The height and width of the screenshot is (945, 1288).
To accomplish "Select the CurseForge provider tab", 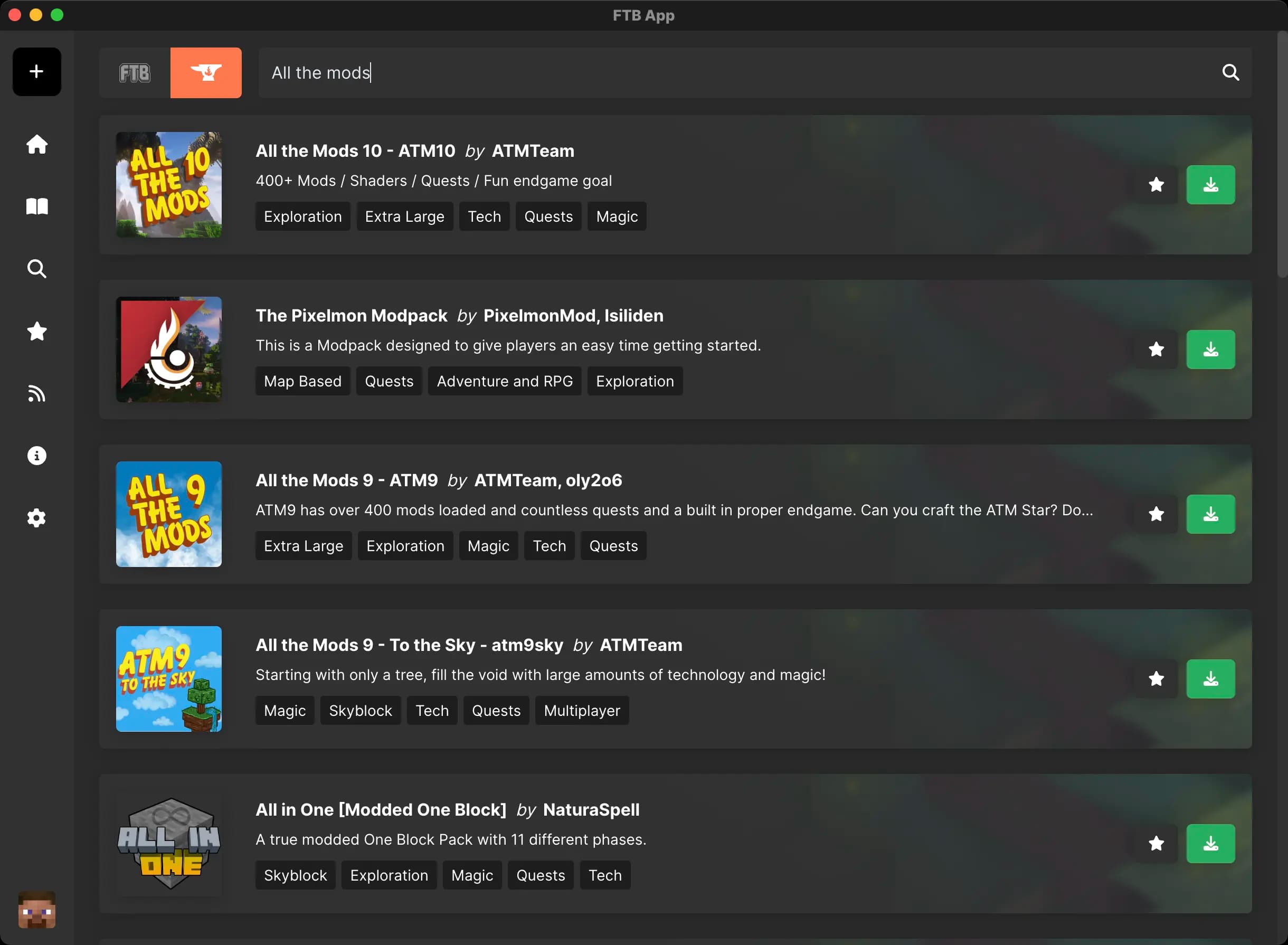I will (x=206, y=73).
